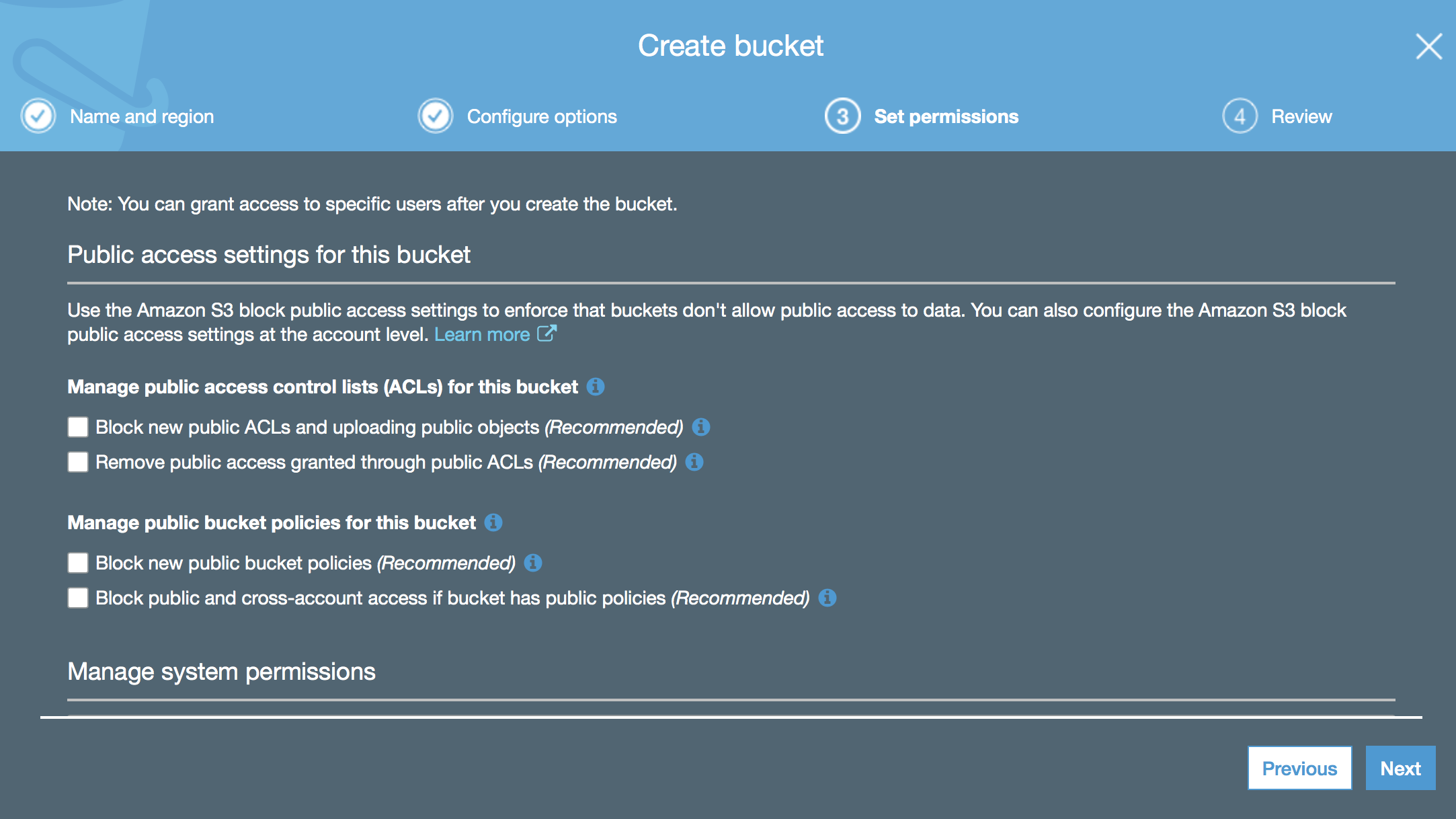
Task: Select the Set permissions step
Action: pos(946,116)
